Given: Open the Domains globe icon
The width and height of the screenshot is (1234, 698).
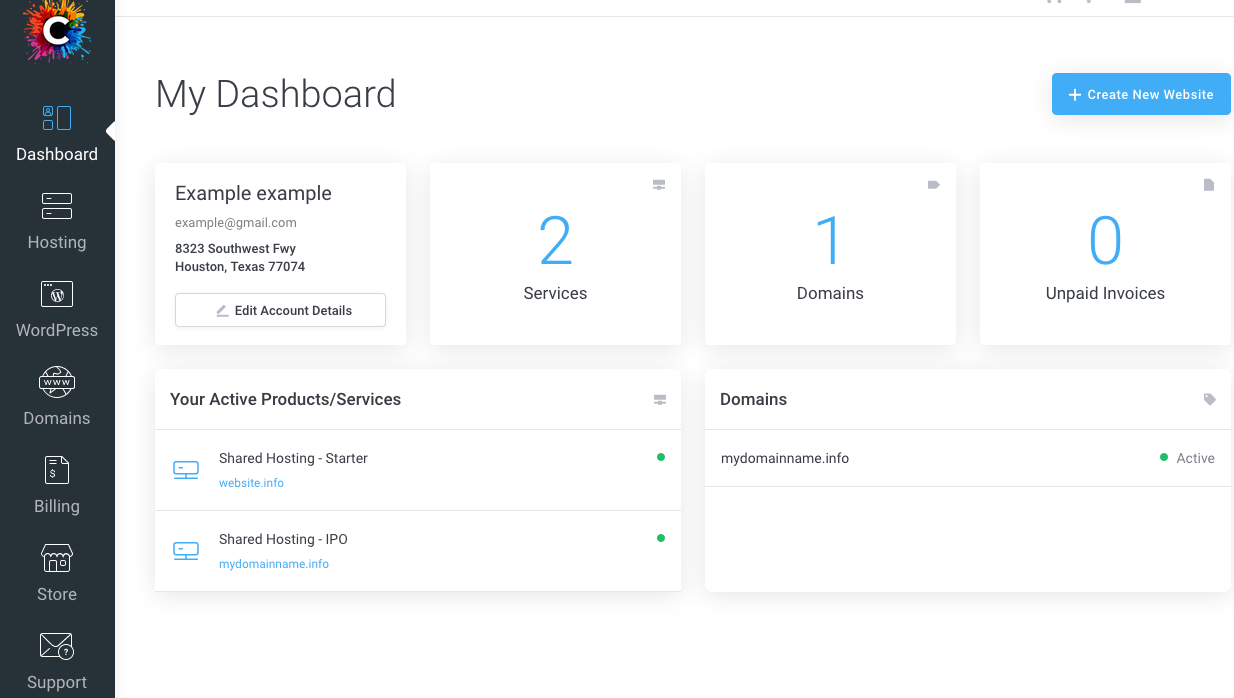Looking at the screenshot, I should coord(57,382).
